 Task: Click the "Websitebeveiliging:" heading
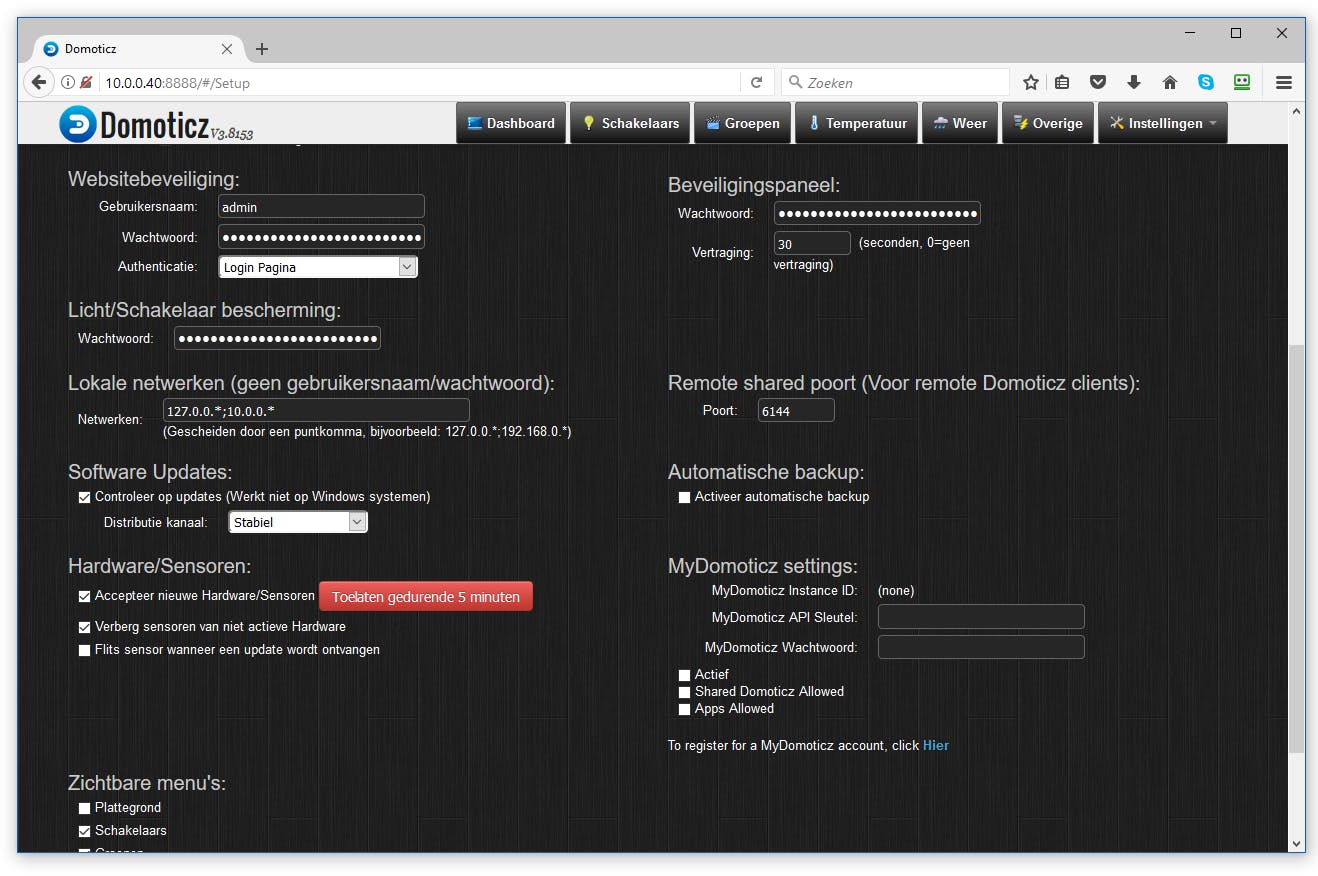(154, 179)
